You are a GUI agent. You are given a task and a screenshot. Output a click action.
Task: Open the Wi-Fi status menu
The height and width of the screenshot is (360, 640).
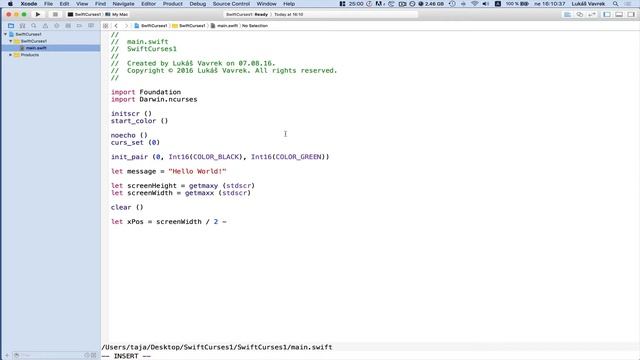click(474, 4)
